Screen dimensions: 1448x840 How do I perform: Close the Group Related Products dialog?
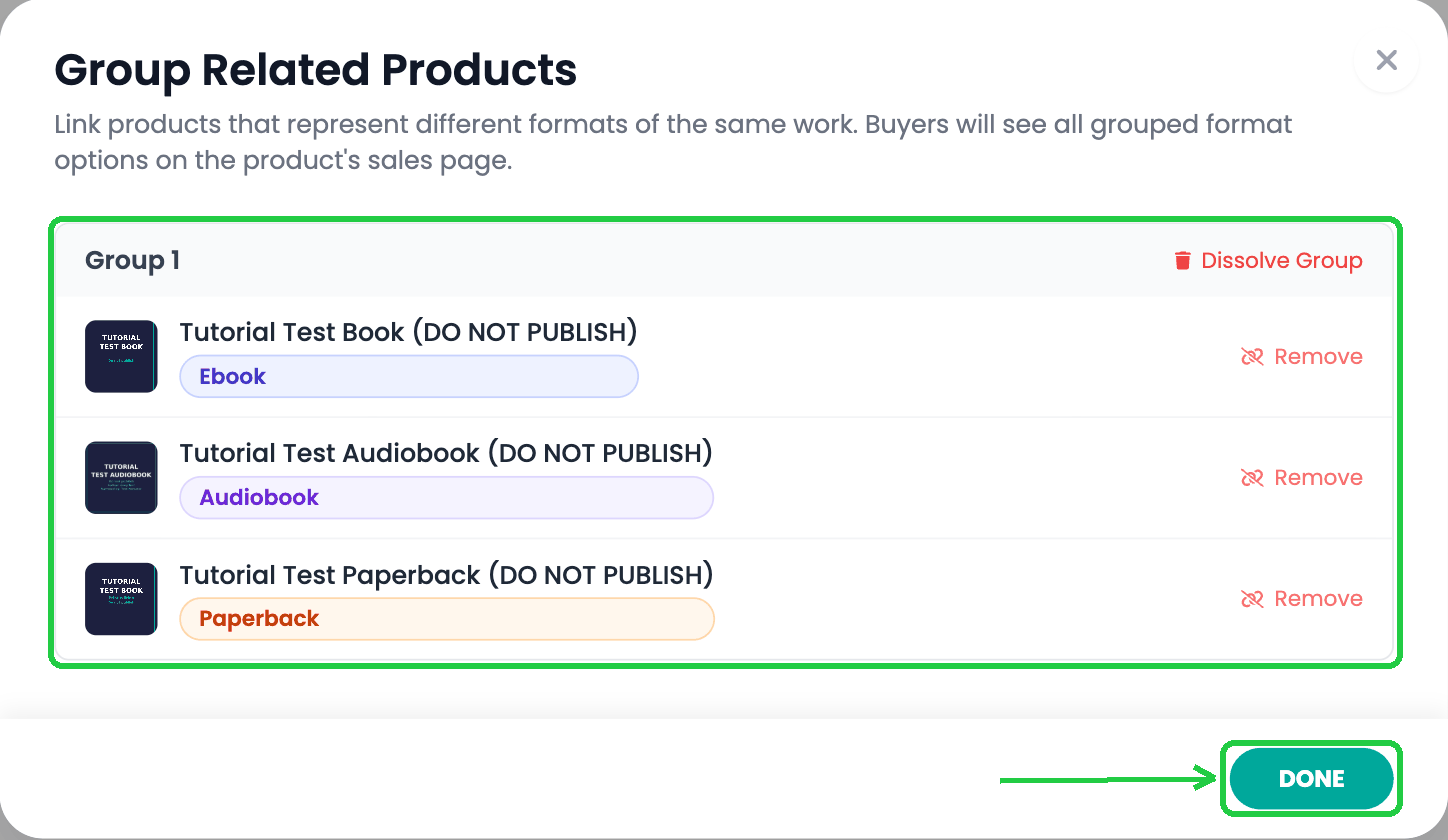1386,60
